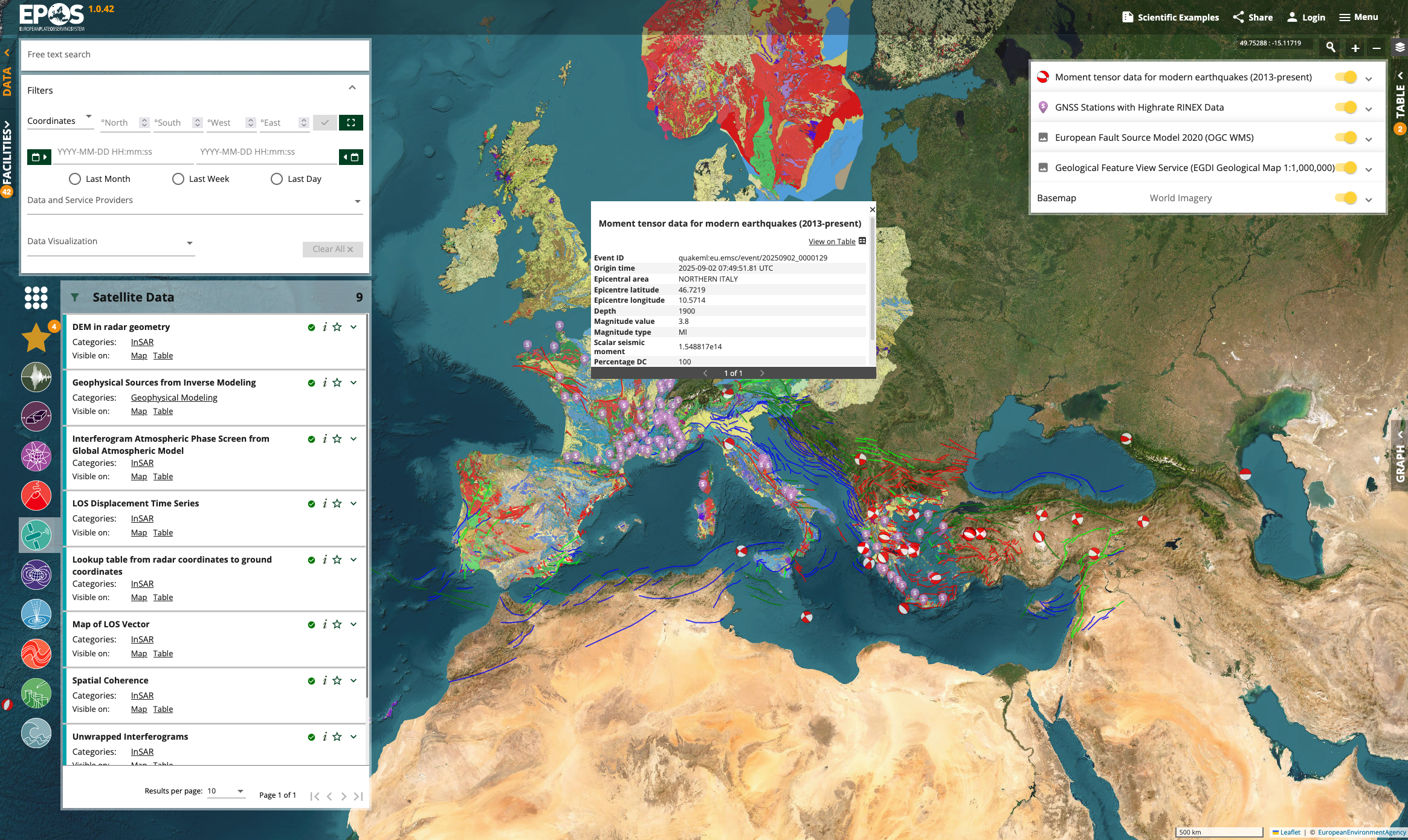This screenshot has height=840, width=1408.
Task: Click the Free text search field
Action: tap(195, 54)
